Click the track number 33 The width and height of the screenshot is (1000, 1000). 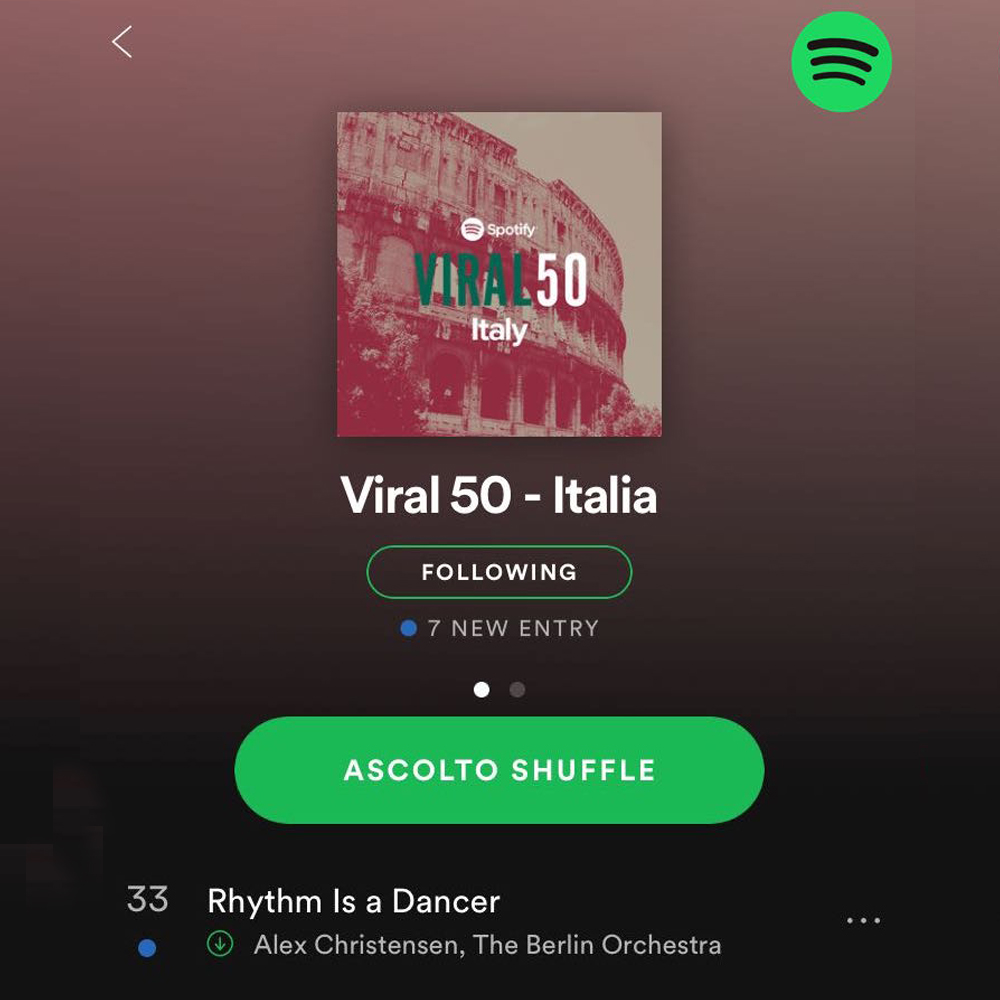pos(147,899)
